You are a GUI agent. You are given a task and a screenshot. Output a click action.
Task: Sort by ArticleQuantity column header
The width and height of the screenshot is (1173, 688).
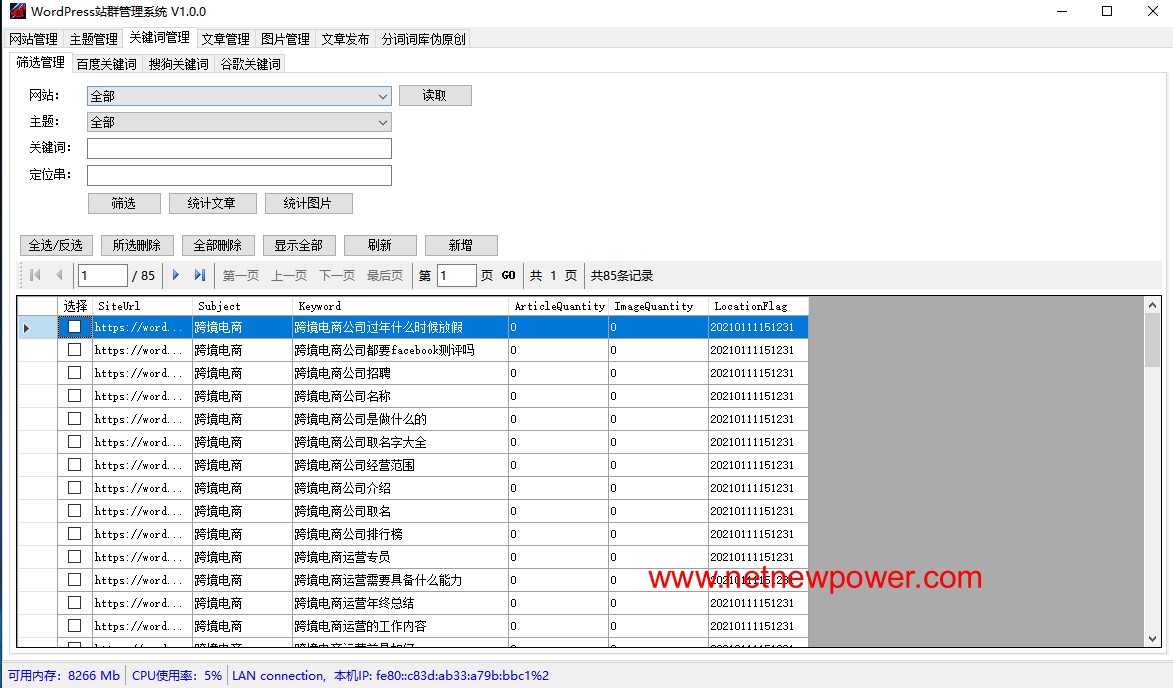pos(559,306)
